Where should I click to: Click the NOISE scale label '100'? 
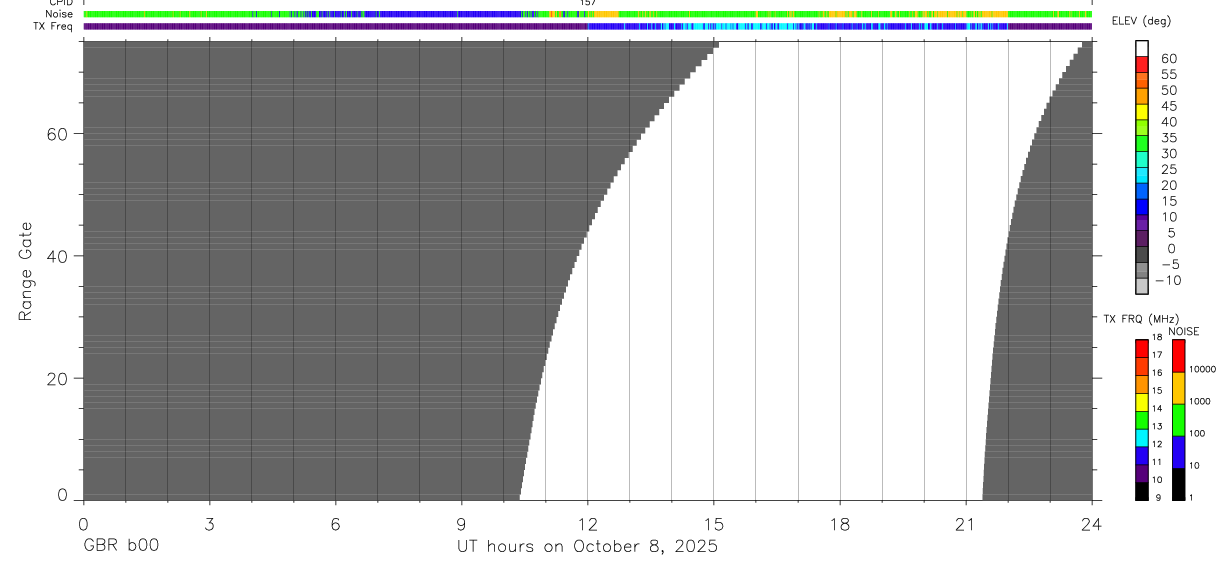(x=1196, y=433)
